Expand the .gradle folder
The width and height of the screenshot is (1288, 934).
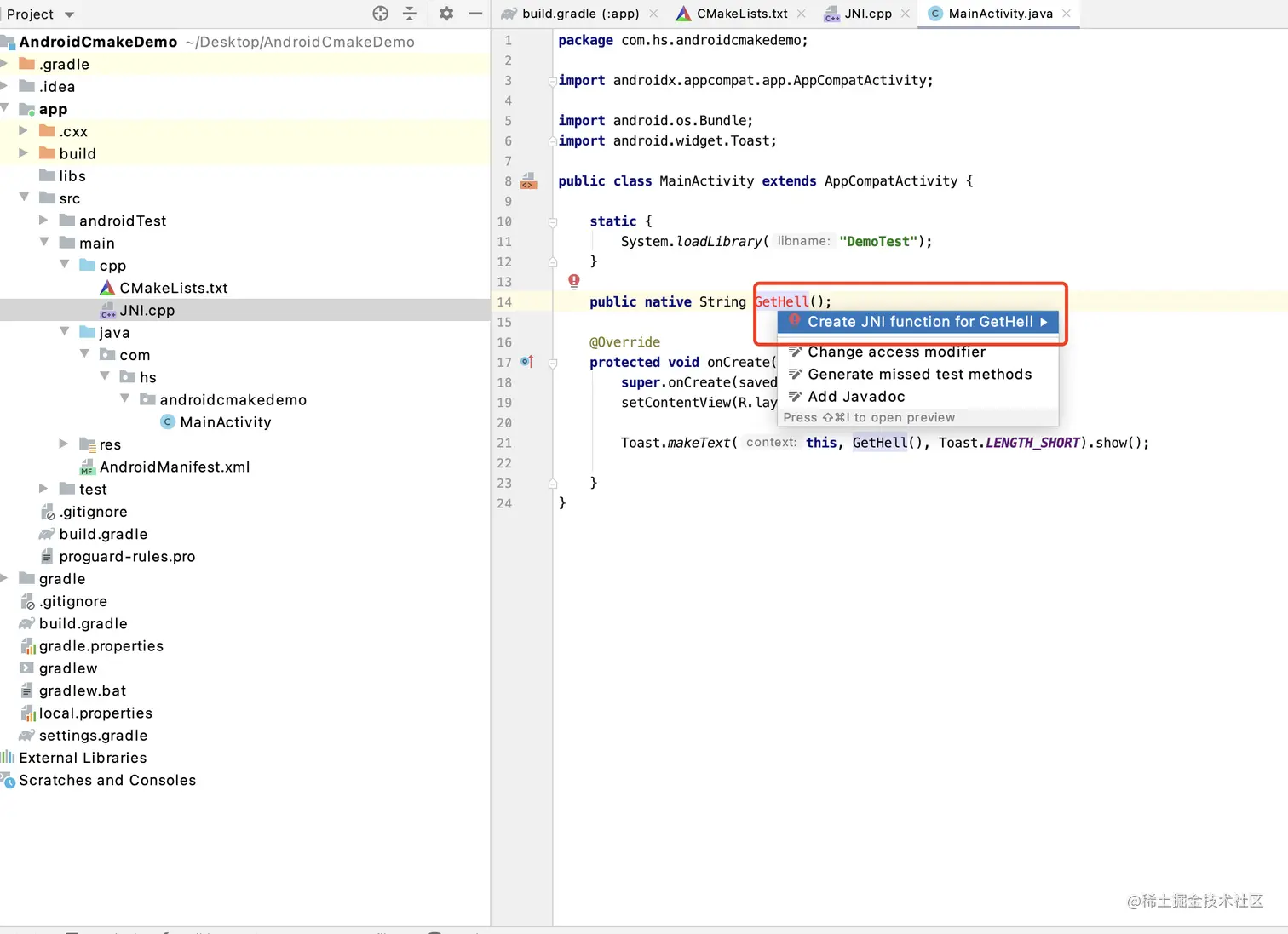(x=4, y=64)
